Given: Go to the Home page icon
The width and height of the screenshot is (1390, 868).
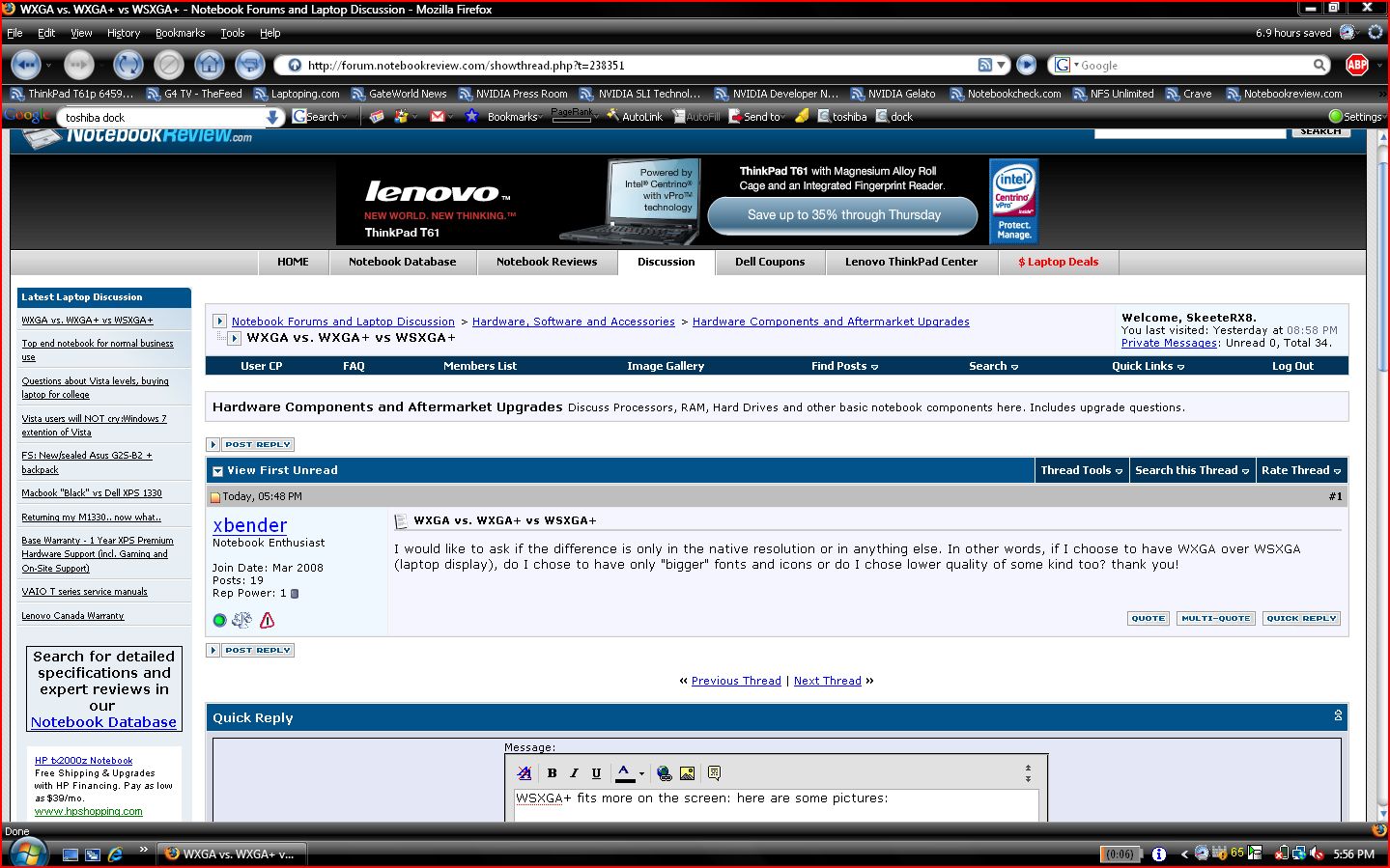Looking at the screenshot, I should pyautogui.click(x=209, y=65).
